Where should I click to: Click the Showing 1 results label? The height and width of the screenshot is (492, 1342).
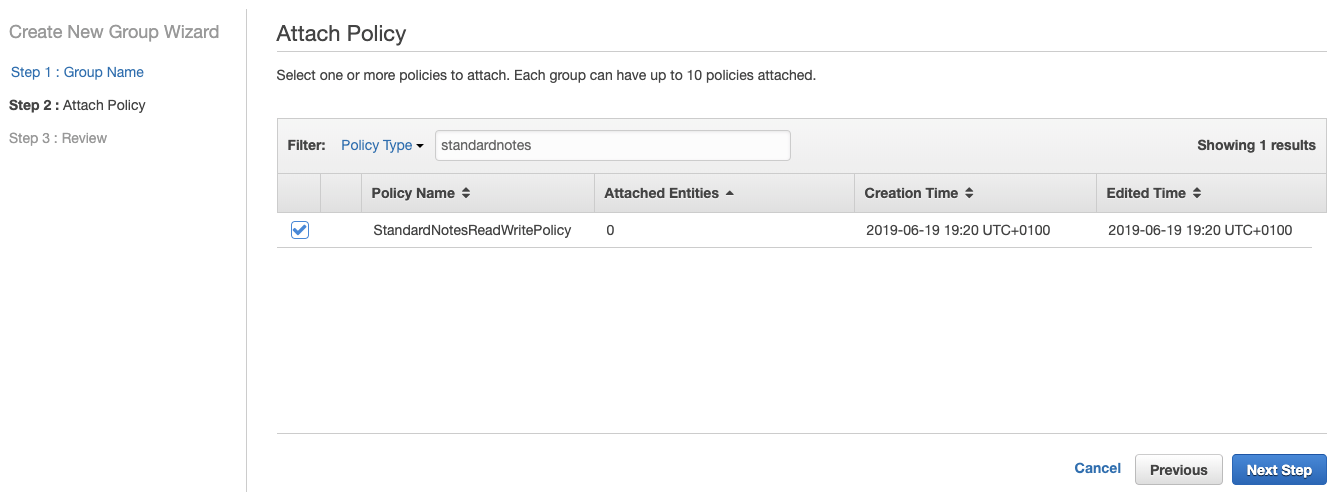point(1256,145)
